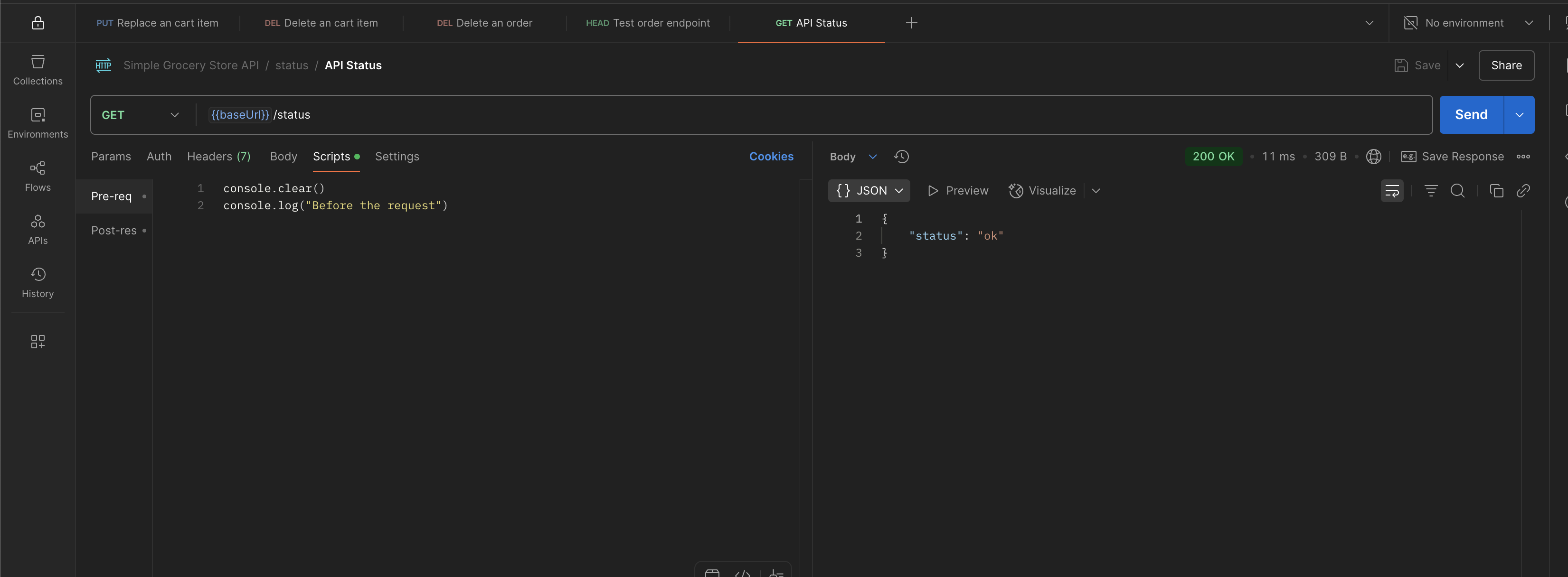The width and height of the screenshot is (1568, 577).
Task: Open the GET method dropdown
Action: pyautogui.click(x=140, y=115)
